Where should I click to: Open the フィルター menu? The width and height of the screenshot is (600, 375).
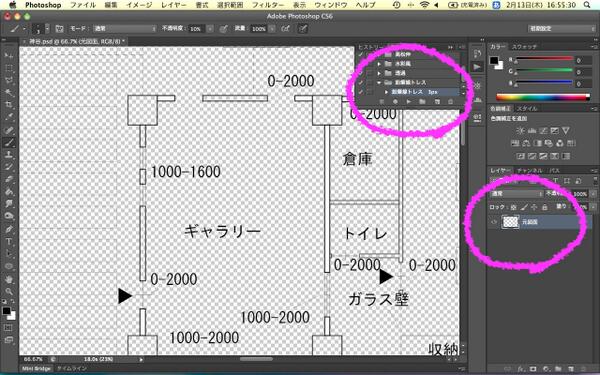(268, 5)
